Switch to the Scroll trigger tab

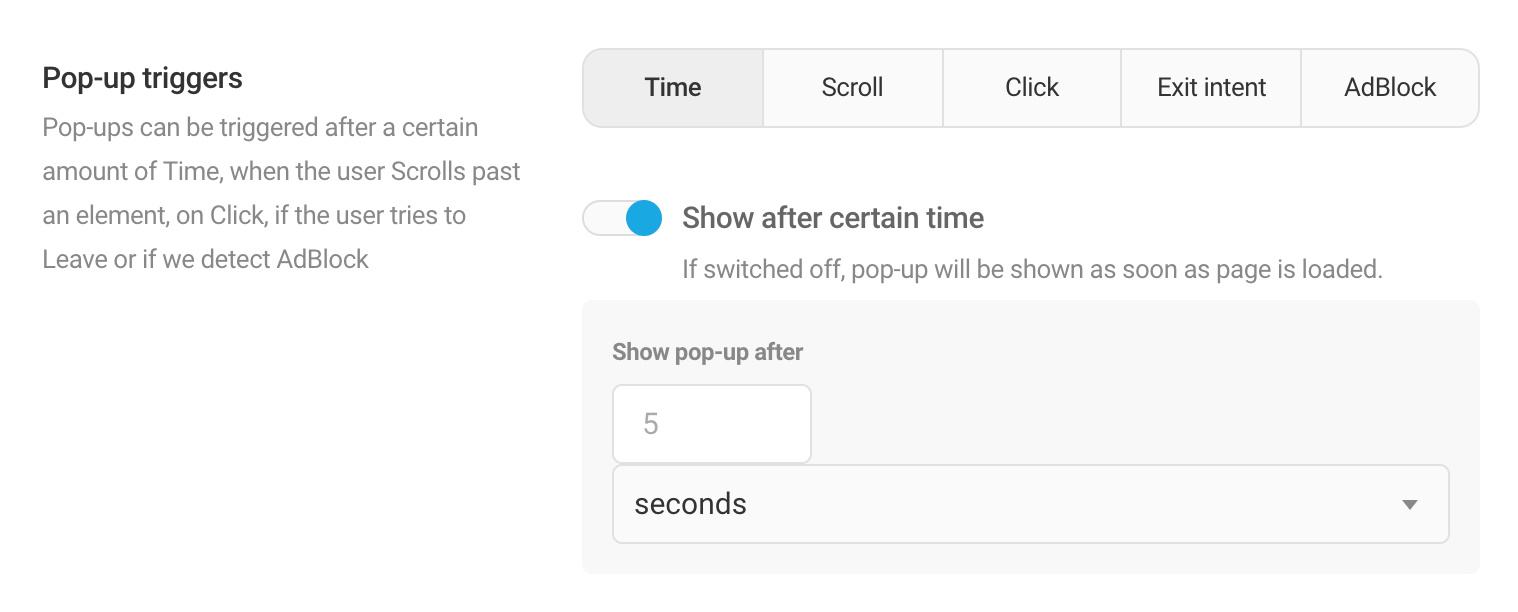point(852,88)
